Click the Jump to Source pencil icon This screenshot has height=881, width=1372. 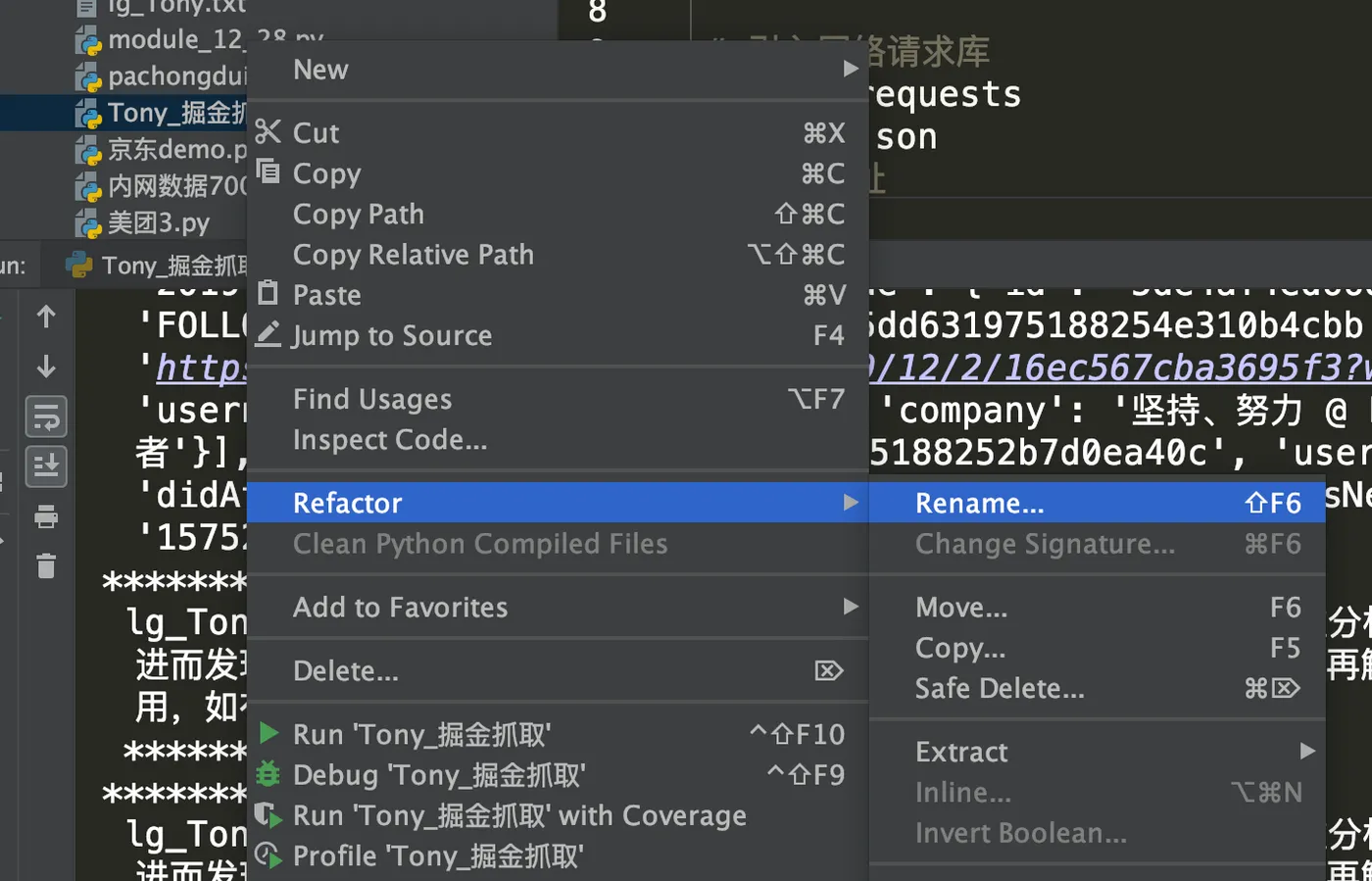268,334
